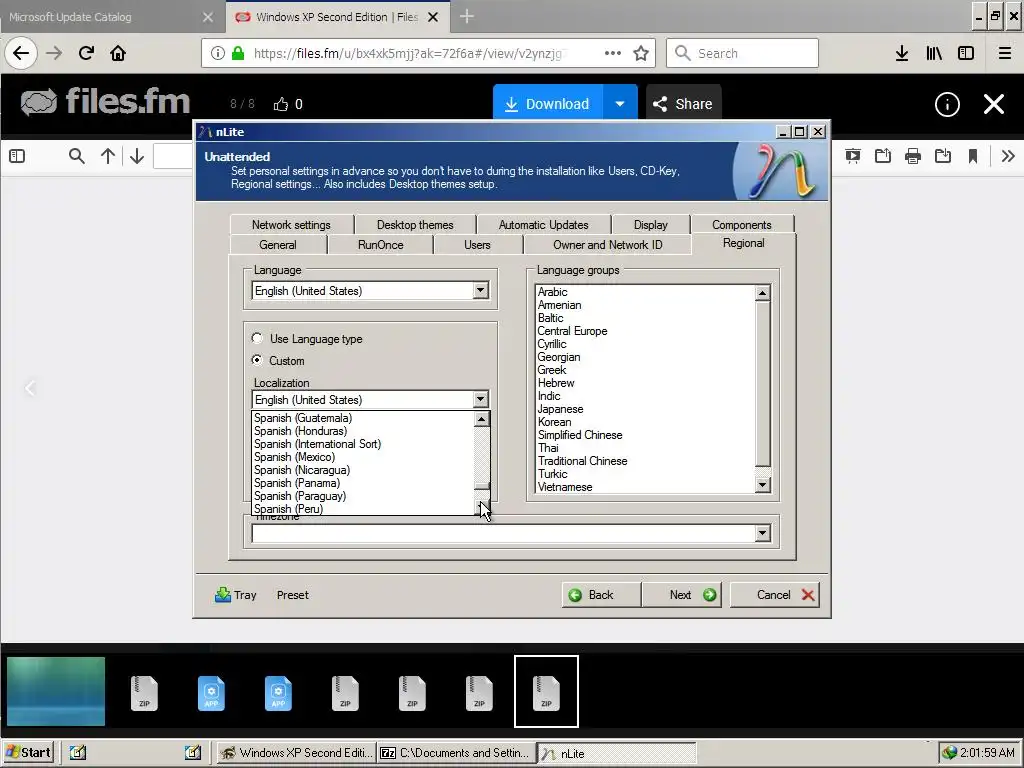Click the viewer bookmark icon

pos(973,156)
